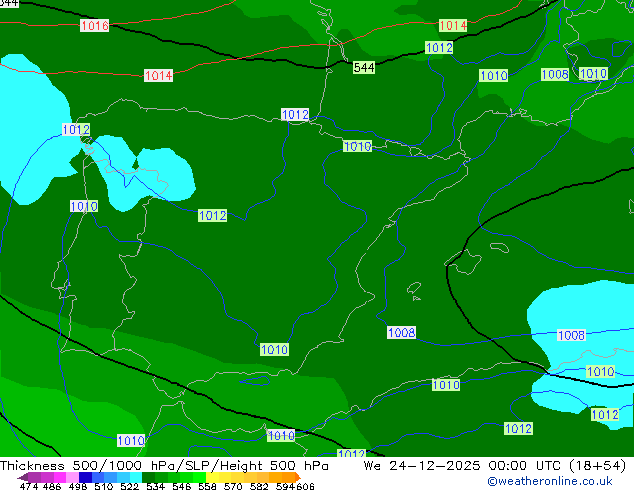Click the 534 legend value
Viewport: 634px width, 490px height.
155,486
